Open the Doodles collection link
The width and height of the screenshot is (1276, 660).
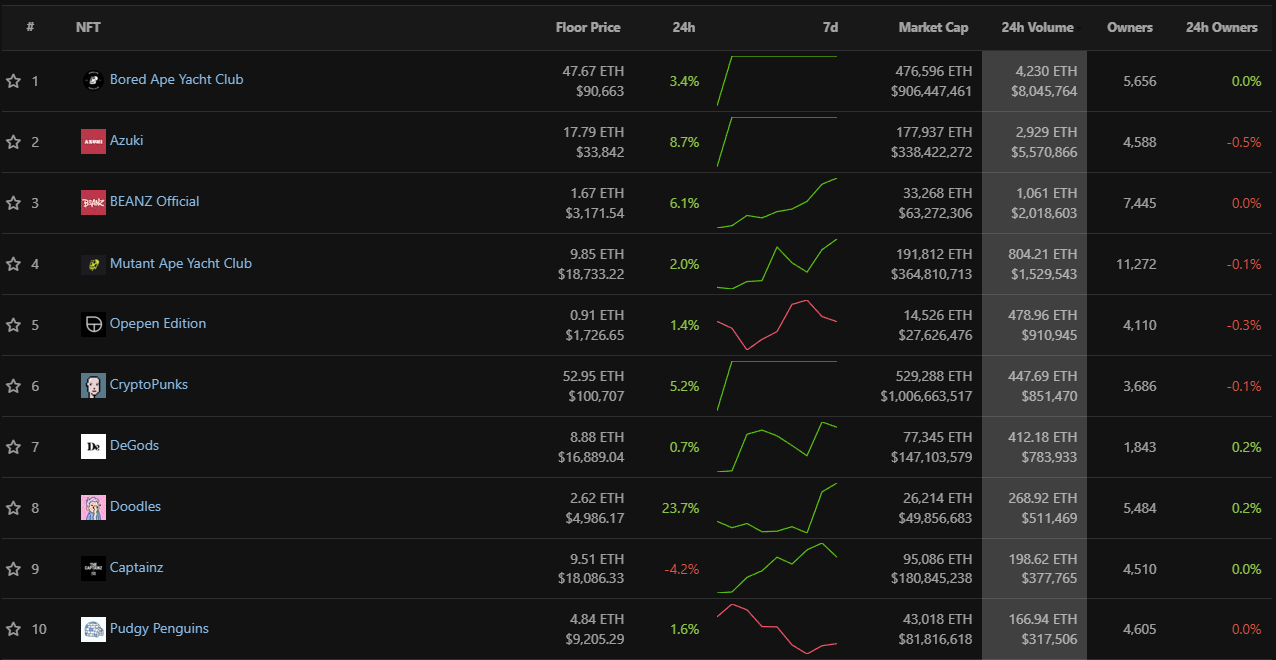point(135,506)
